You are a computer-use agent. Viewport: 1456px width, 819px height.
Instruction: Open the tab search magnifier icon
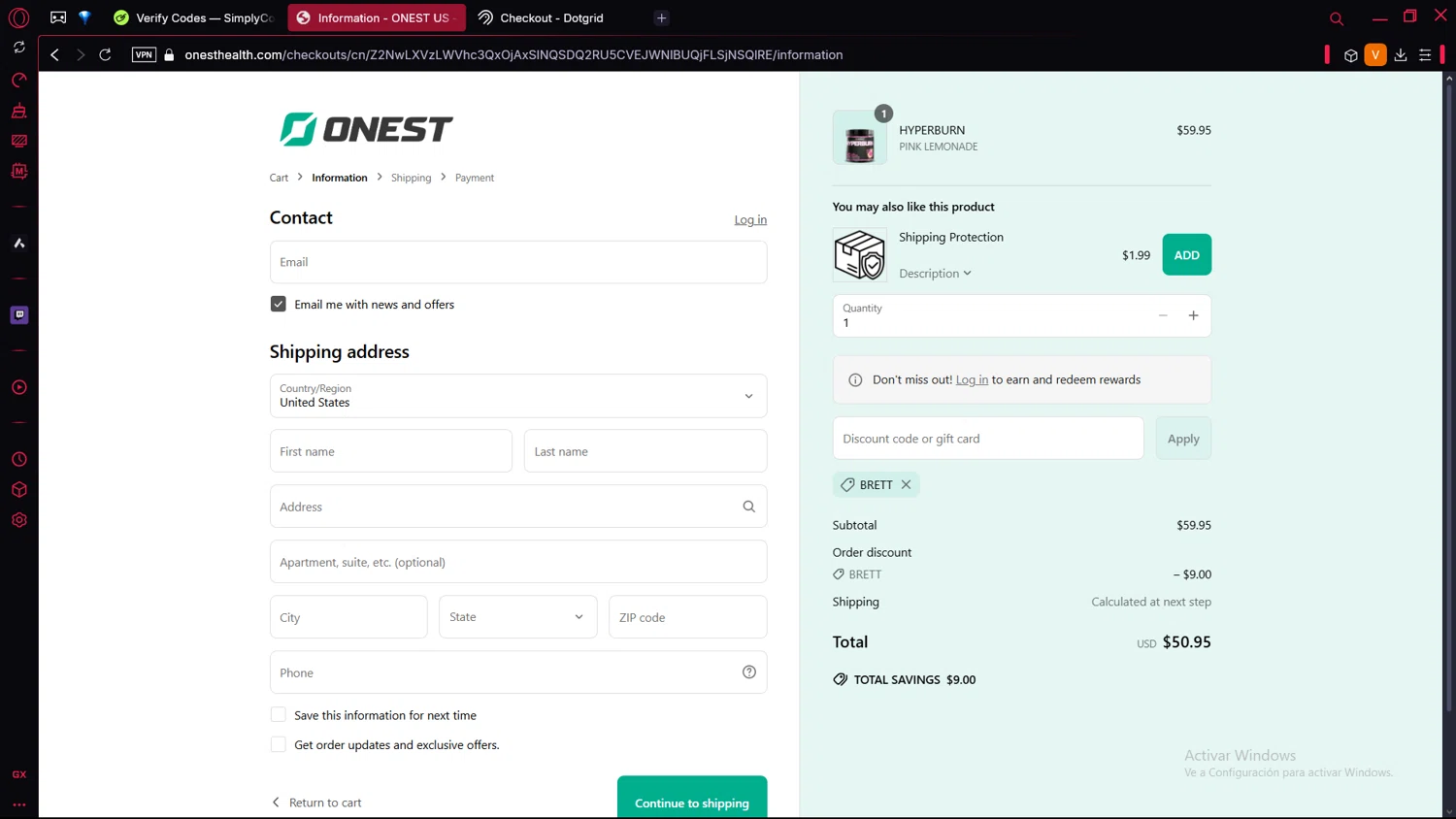tap(1337, 18)
